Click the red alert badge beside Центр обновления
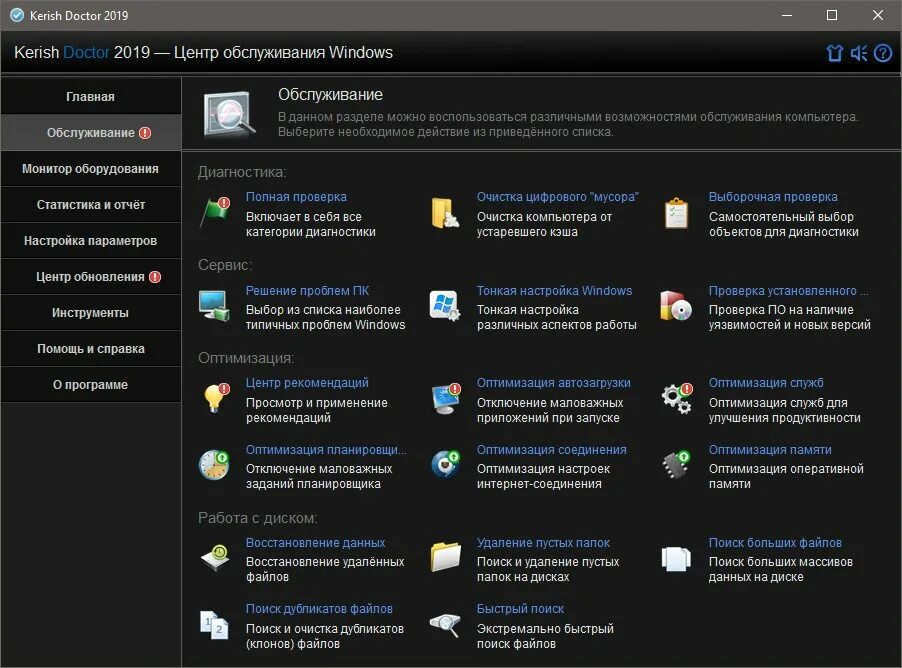902x668 pixels. tap(155, 277)
